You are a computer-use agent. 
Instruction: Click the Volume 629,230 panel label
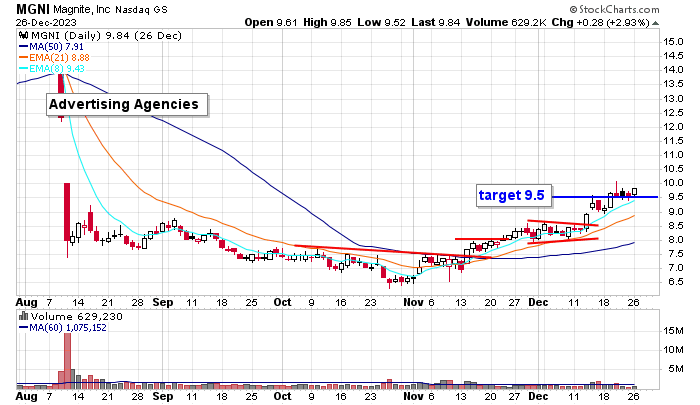pyautogui.click(x=76, y=317)
